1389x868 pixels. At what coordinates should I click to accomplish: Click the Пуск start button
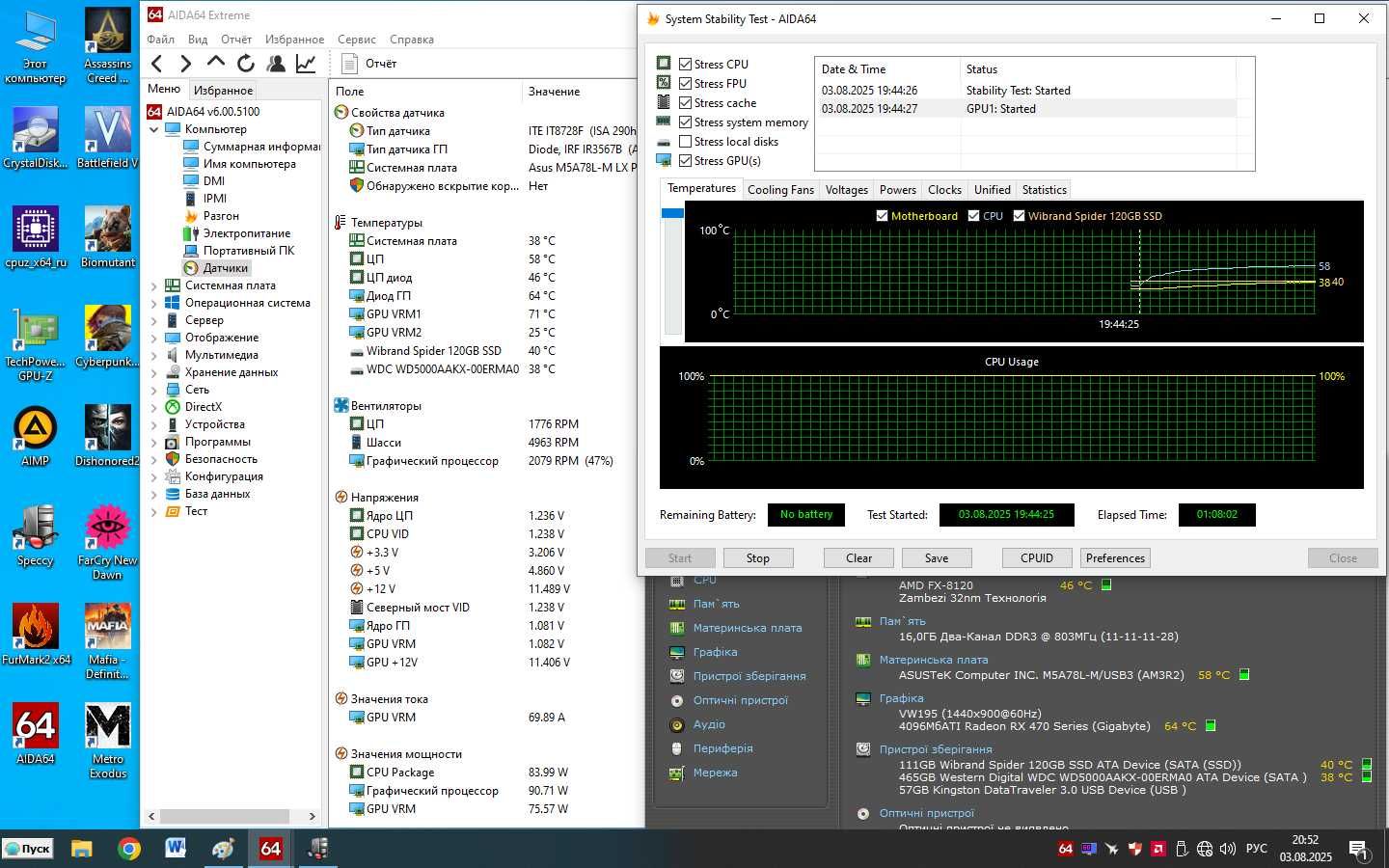click(28, 849)
